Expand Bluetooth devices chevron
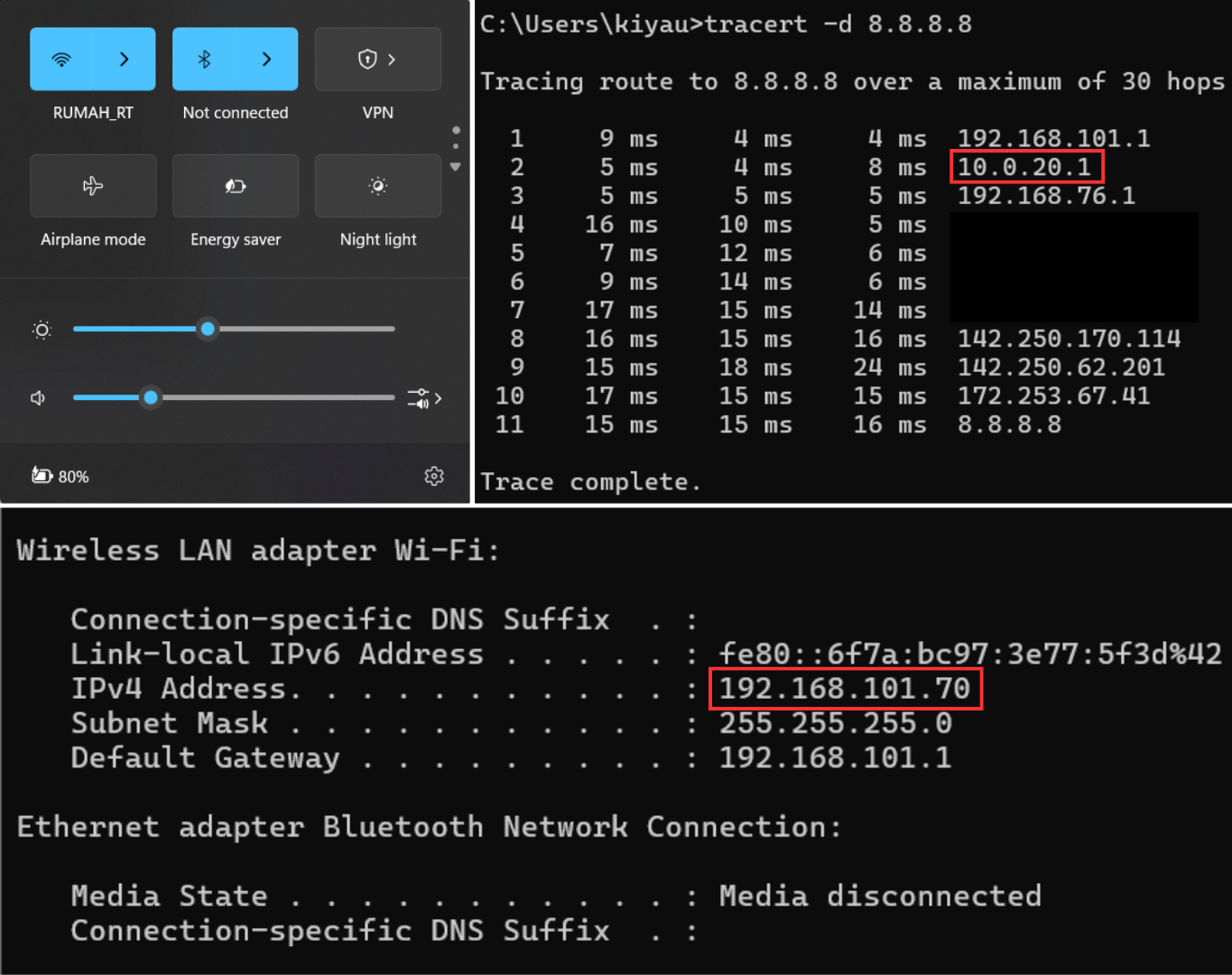Viewport: 1232px width, 975px height. [266, 60]
